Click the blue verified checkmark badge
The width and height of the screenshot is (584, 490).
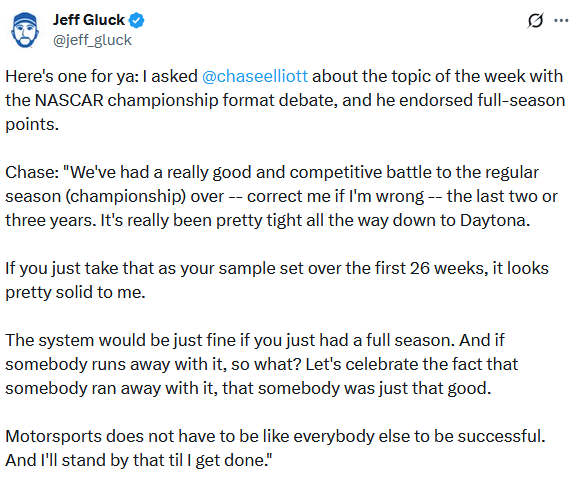tap(137, 20)
